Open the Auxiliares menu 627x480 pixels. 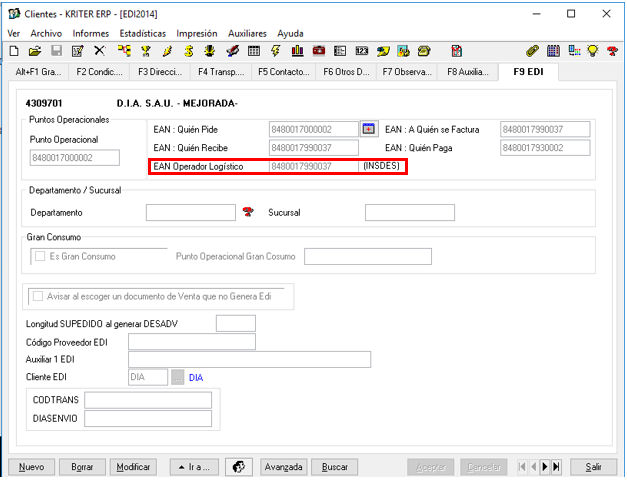point(247,34)
